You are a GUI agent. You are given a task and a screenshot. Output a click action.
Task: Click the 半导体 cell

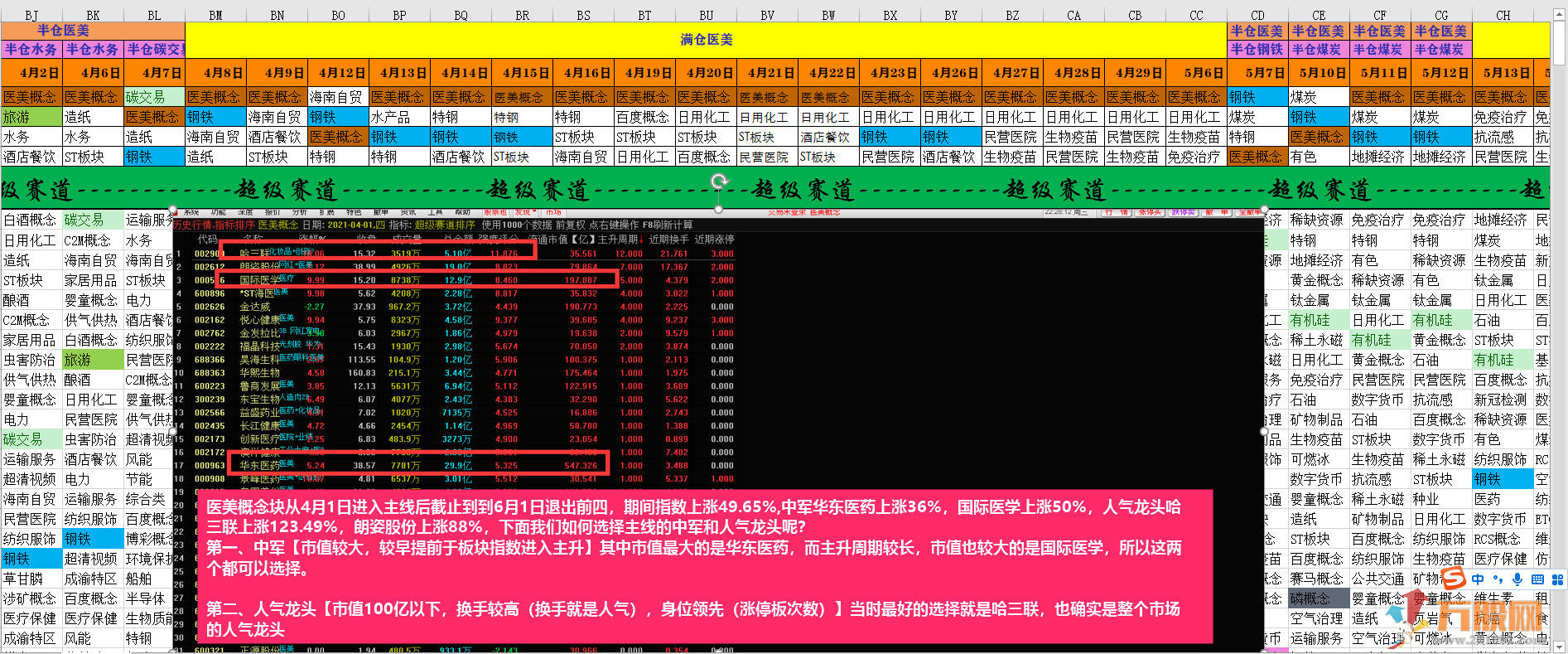tap(149, 598)
